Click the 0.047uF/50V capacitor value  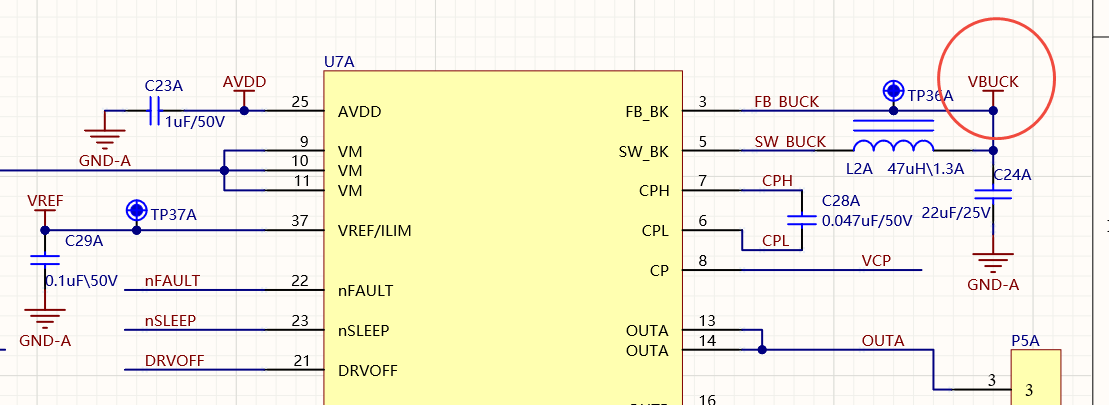pyautogui.click(x=867, y=221)
